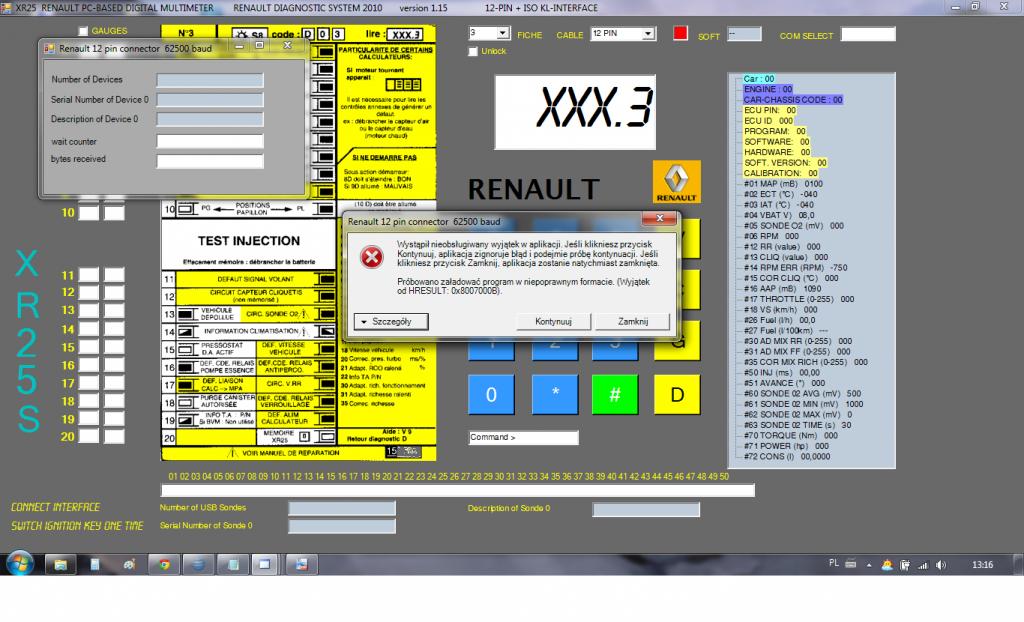Expand Szczegóły details in error dialog
Screen dimensions: 1024x622
click(x=391, y=321)
